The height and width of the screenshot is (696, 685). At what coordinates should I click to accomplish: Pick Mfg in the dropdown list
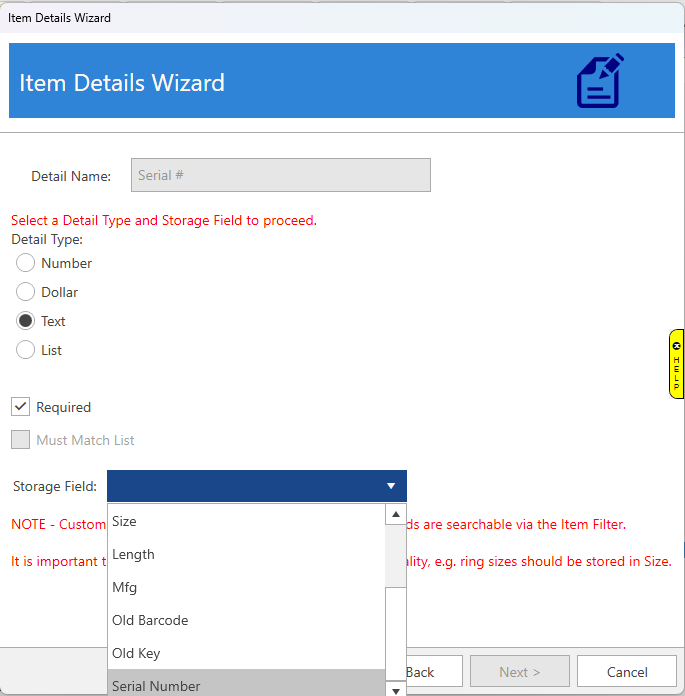click(x=245, y=587)
